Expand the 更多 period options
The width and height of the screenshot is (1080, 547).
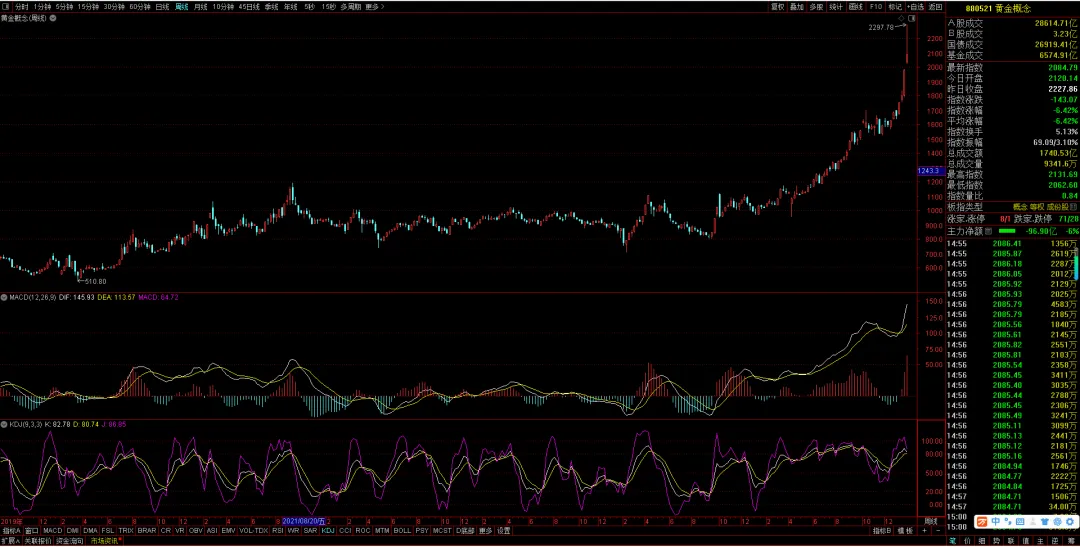coord(374,6)
